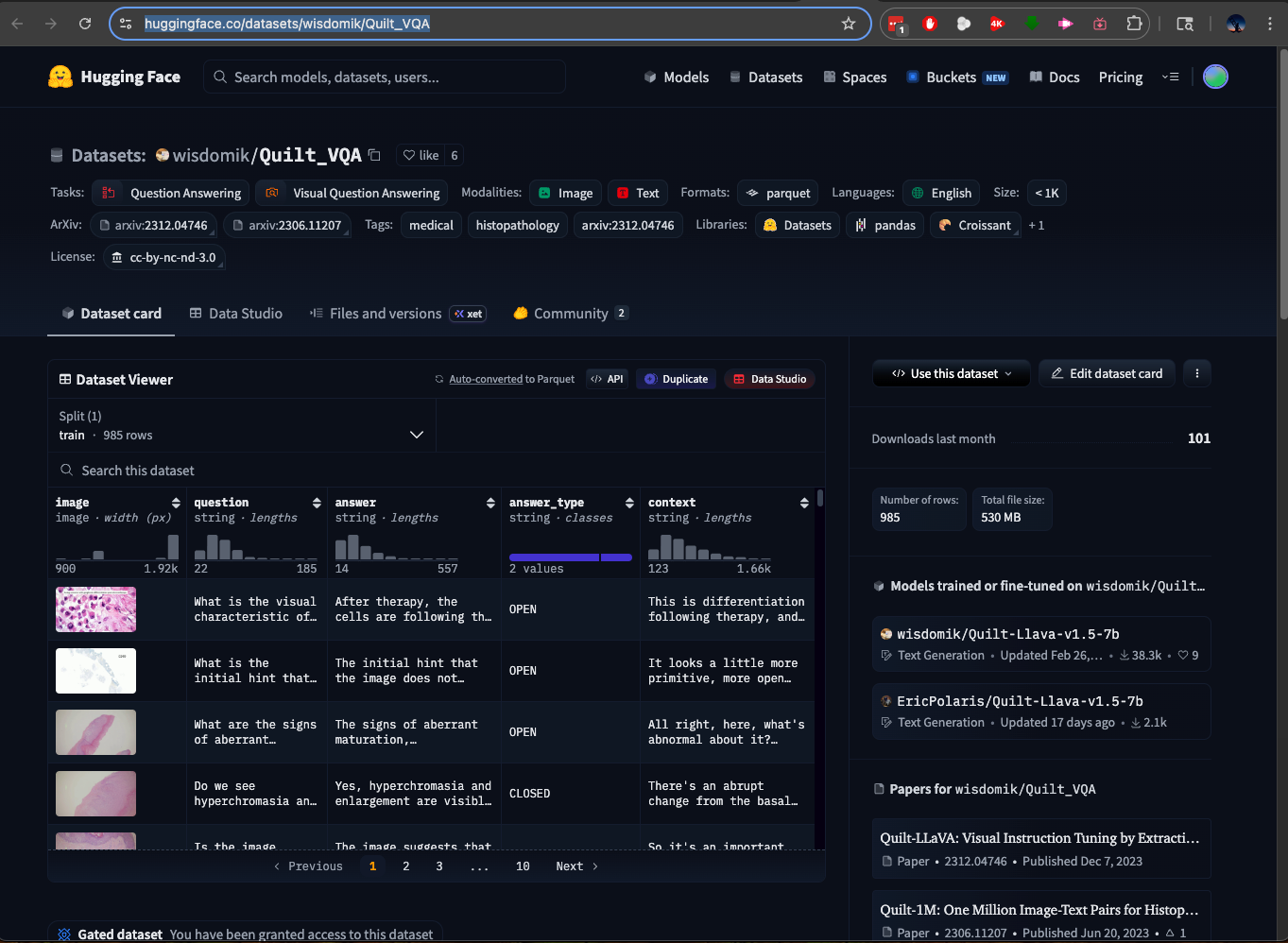Click the Search this dataset field
This screenshot has height=943, width=1288.
(437, 471)
